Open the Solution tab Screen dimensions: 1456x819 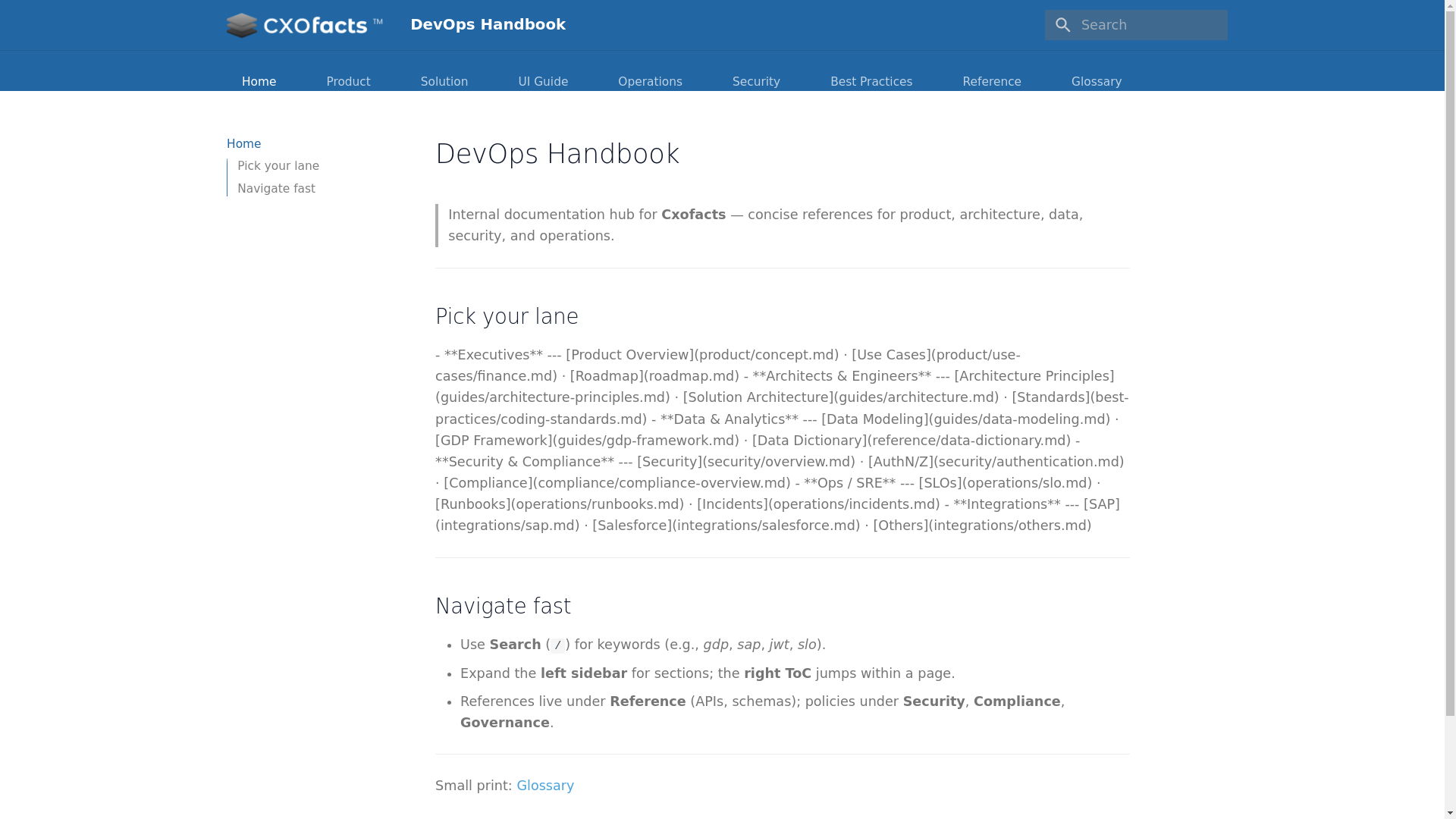point(444,82)
